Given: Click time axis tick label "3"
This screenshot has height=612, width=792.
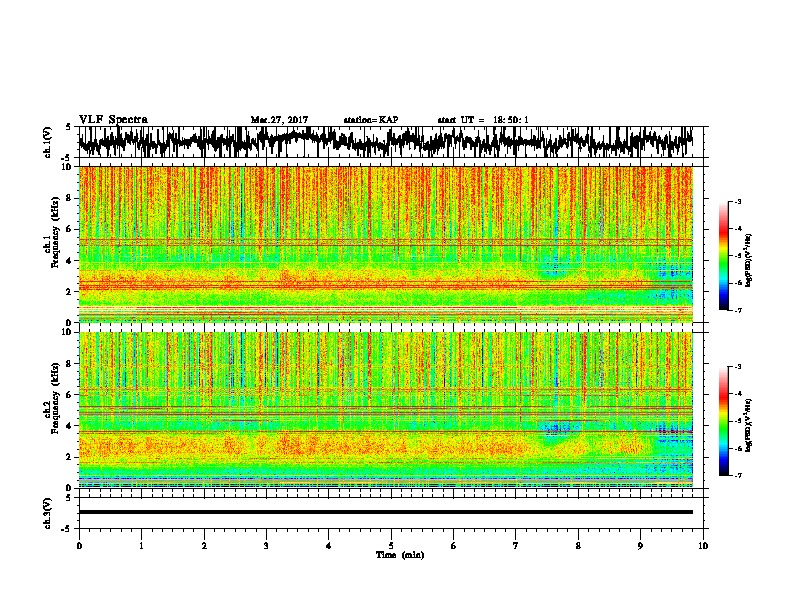Looking at the screenshot, I should tap(266, 546).
